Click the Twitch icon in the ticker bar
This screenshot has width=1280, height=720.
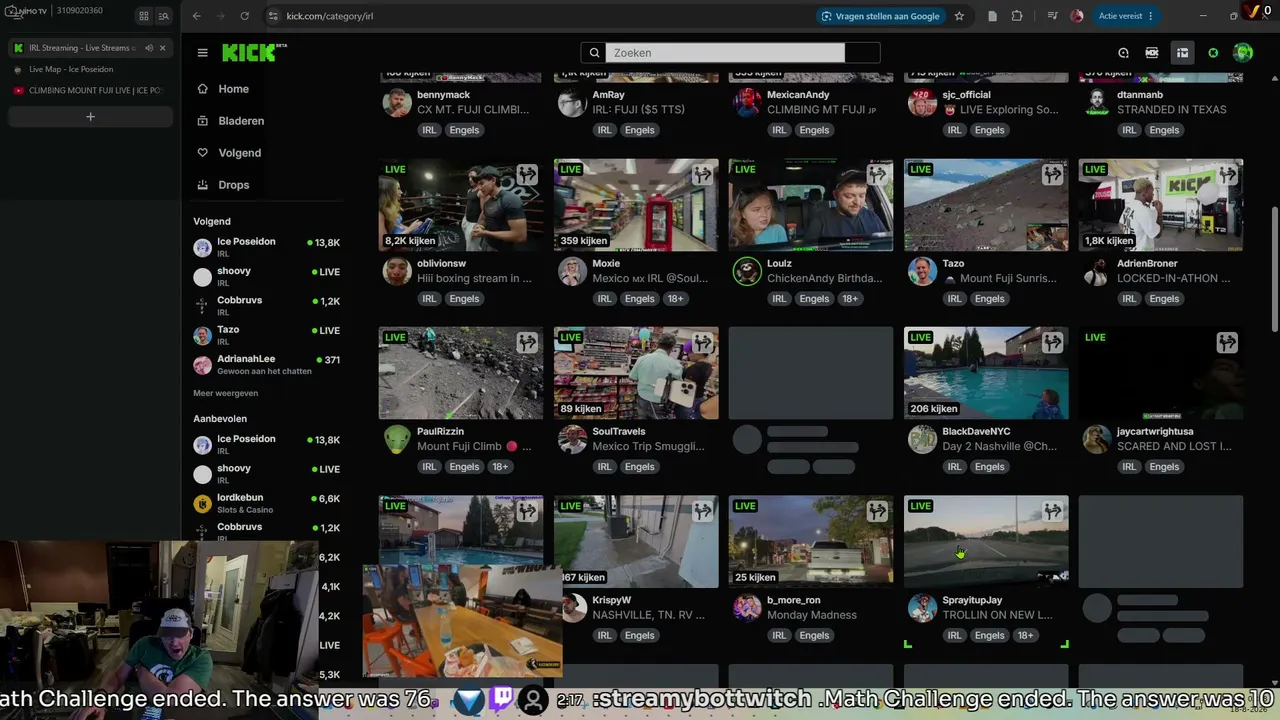coord(502,699)
